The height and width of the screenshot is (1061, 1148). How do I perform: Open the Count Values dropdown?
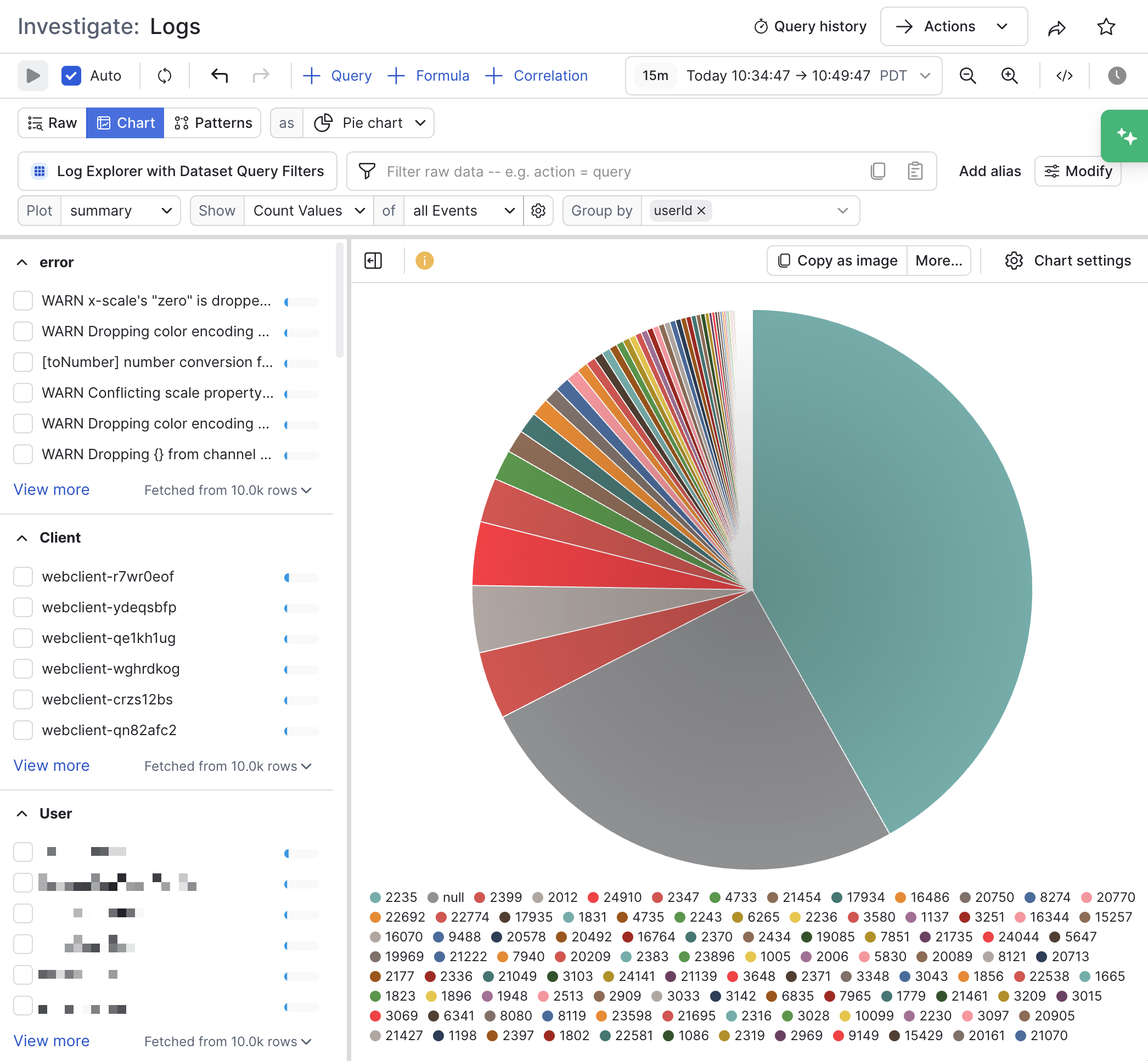[x=309, y=211]
